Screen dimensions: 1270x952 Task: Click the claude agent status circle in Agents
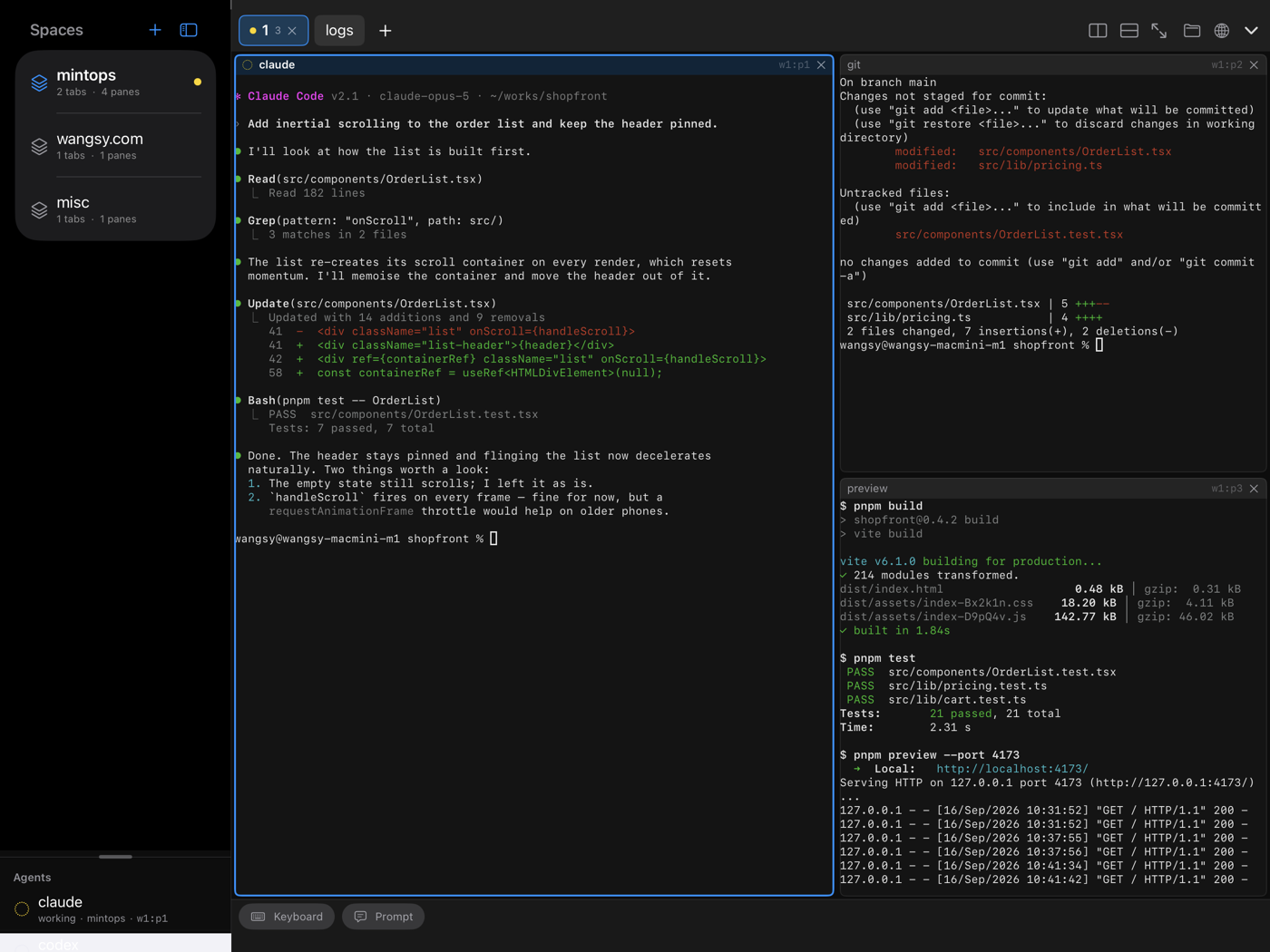(x=22, y=909)
